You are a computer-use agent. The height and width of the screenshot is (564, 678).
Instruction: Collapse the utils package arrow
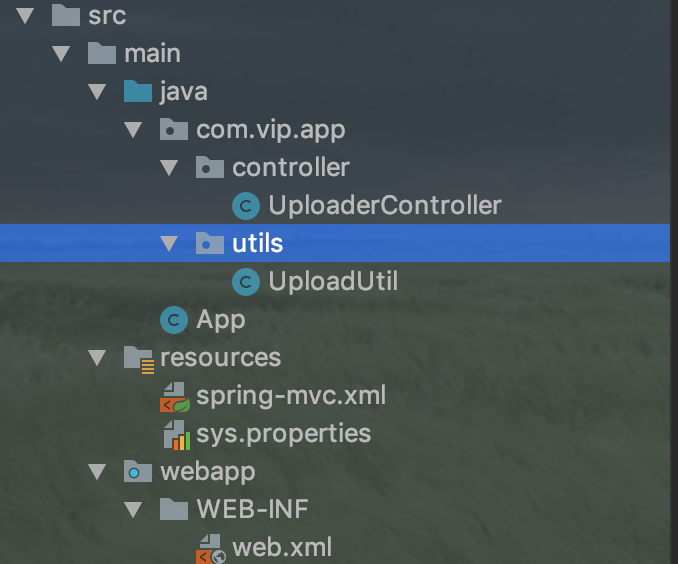pyautogui.click(x=169, y=244)
